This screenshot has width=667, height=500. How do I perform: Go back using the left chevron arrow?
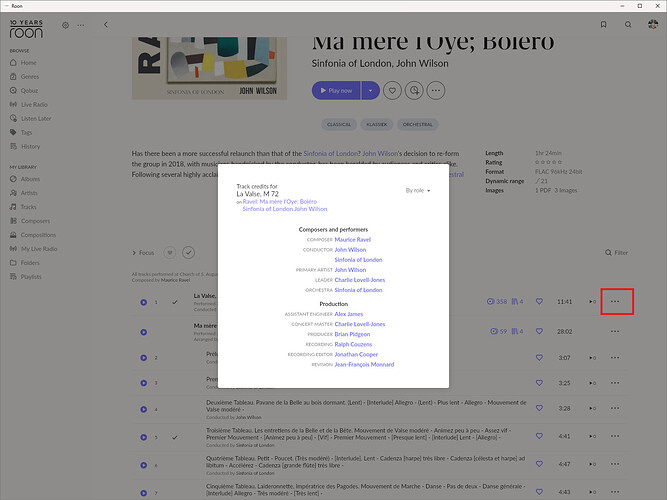point(105,25)
